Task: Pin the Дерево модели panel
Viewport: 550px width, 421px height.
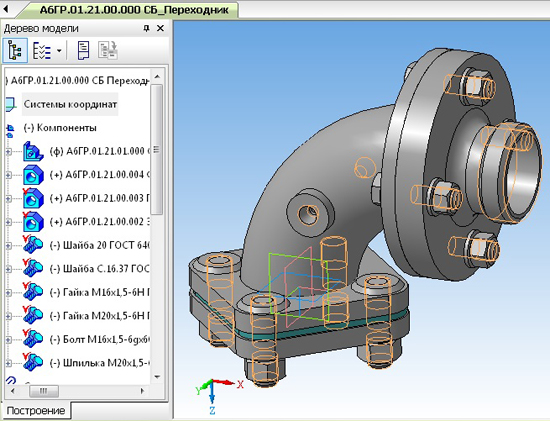Action: point(147,28)
